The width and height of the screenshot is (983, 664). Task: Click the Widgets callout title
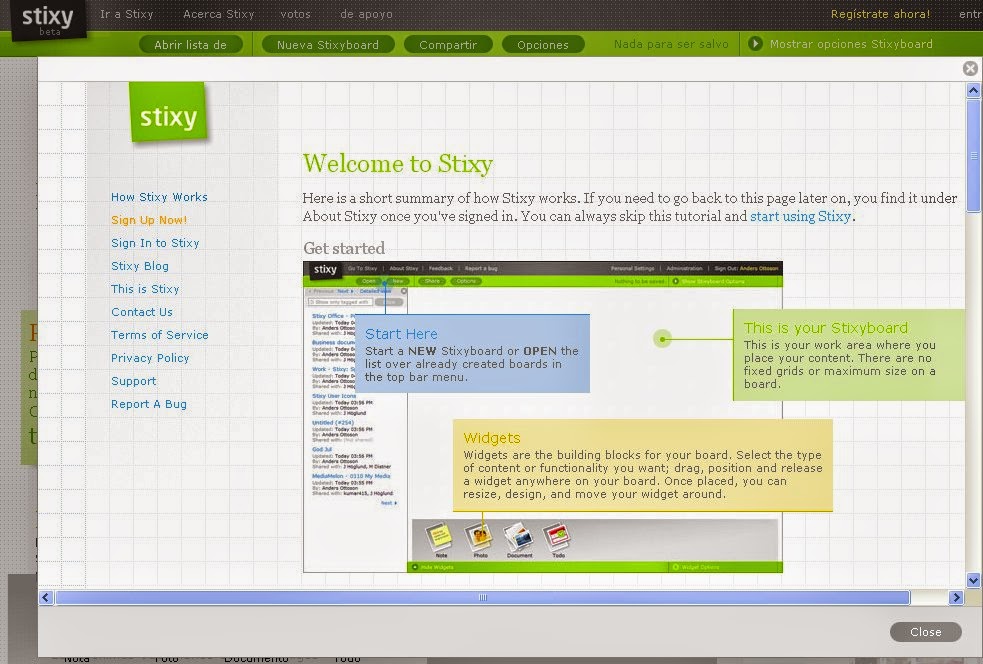492,438
